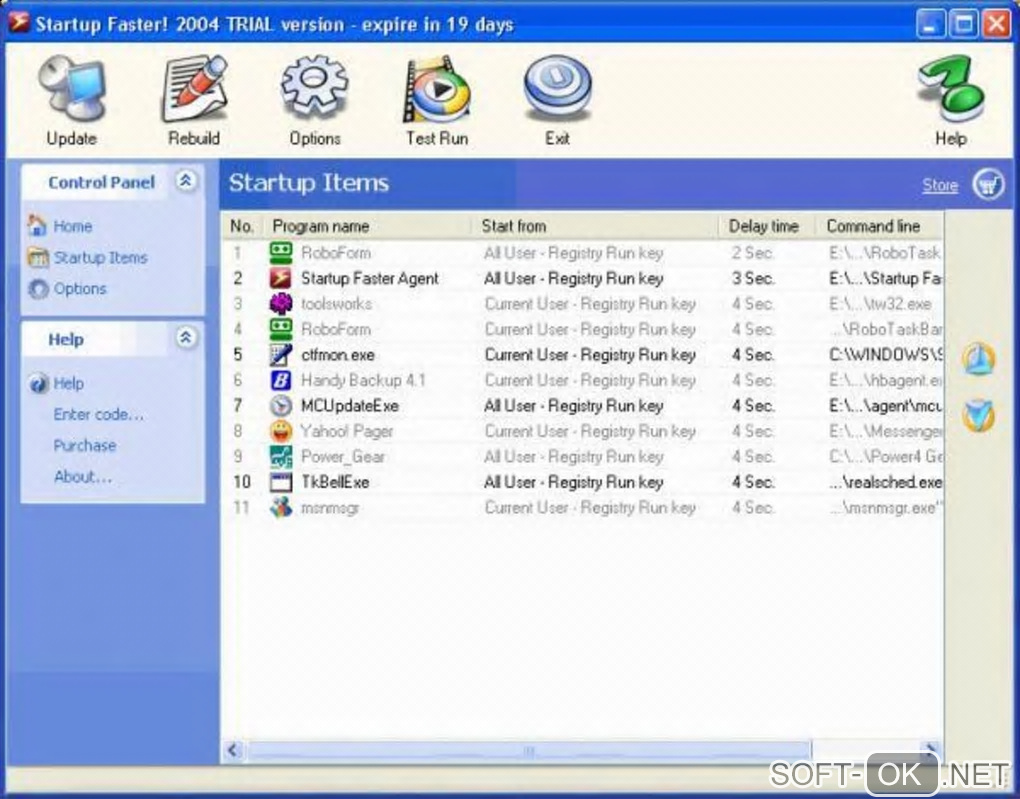Click the 2 Sec. delay for RoboForm
Screen dimensions: 1020x799
(753, 252)
